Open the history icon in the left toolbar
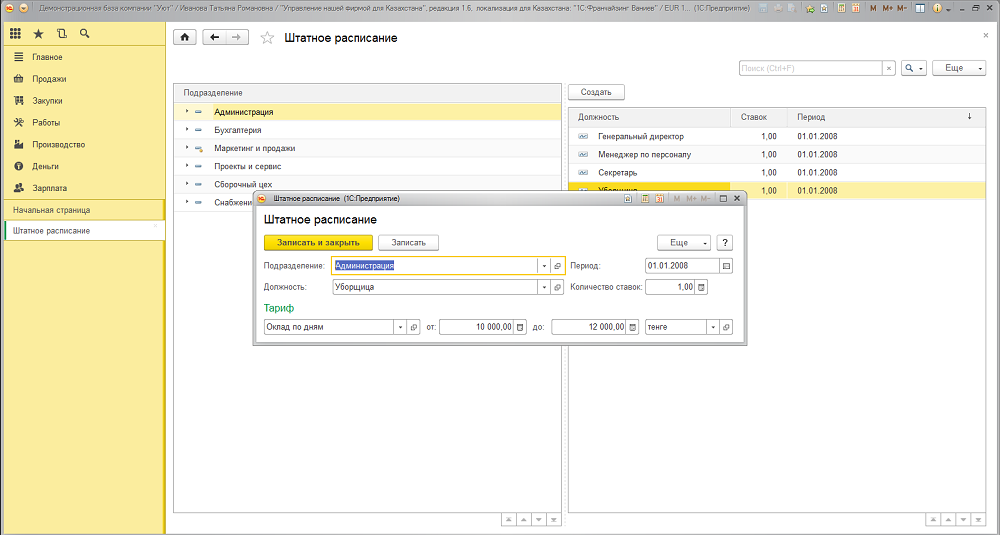This screenshot has width=1000, height=535. coord(62,34)
